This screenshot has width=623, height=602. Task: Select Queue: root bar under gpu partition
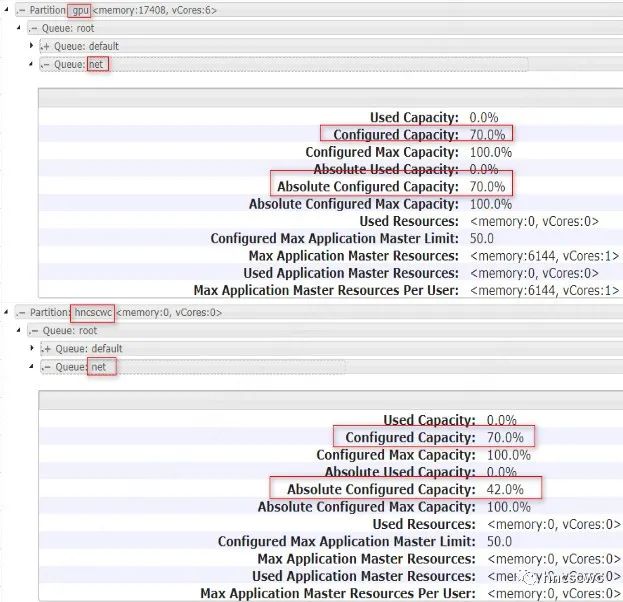pyautogui.click(x=325, y=28)
